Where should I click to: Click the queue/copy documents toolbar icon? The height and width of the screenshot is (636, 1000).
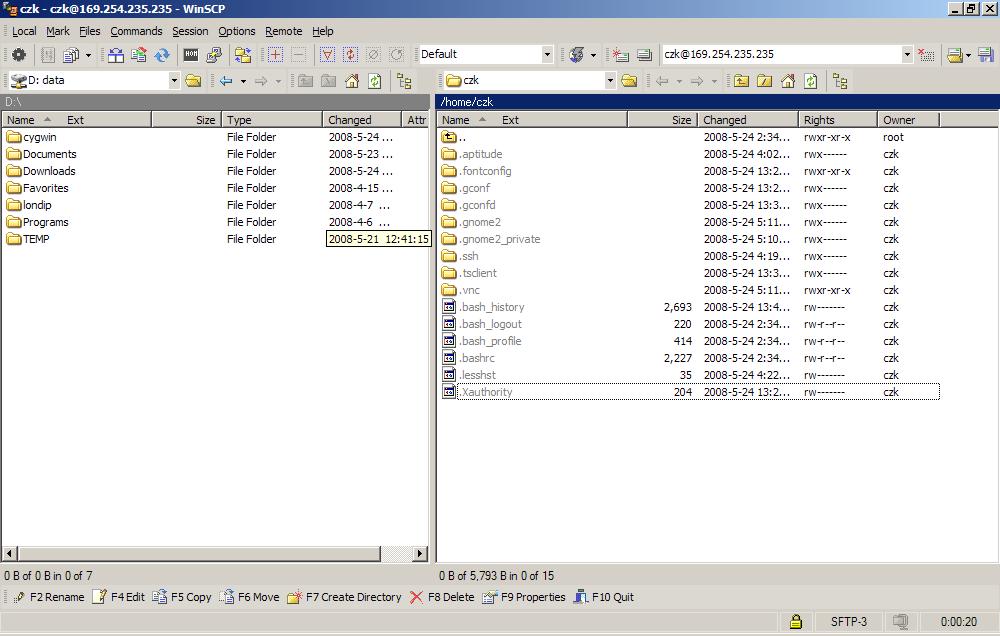tap(71, 55)
